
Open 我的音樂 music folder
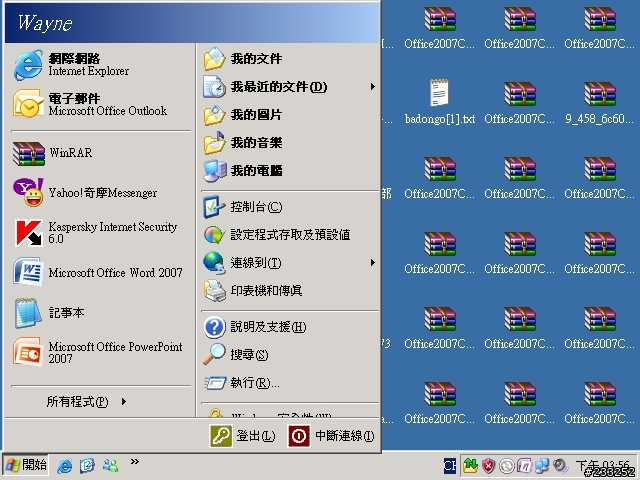pos(290,143)
